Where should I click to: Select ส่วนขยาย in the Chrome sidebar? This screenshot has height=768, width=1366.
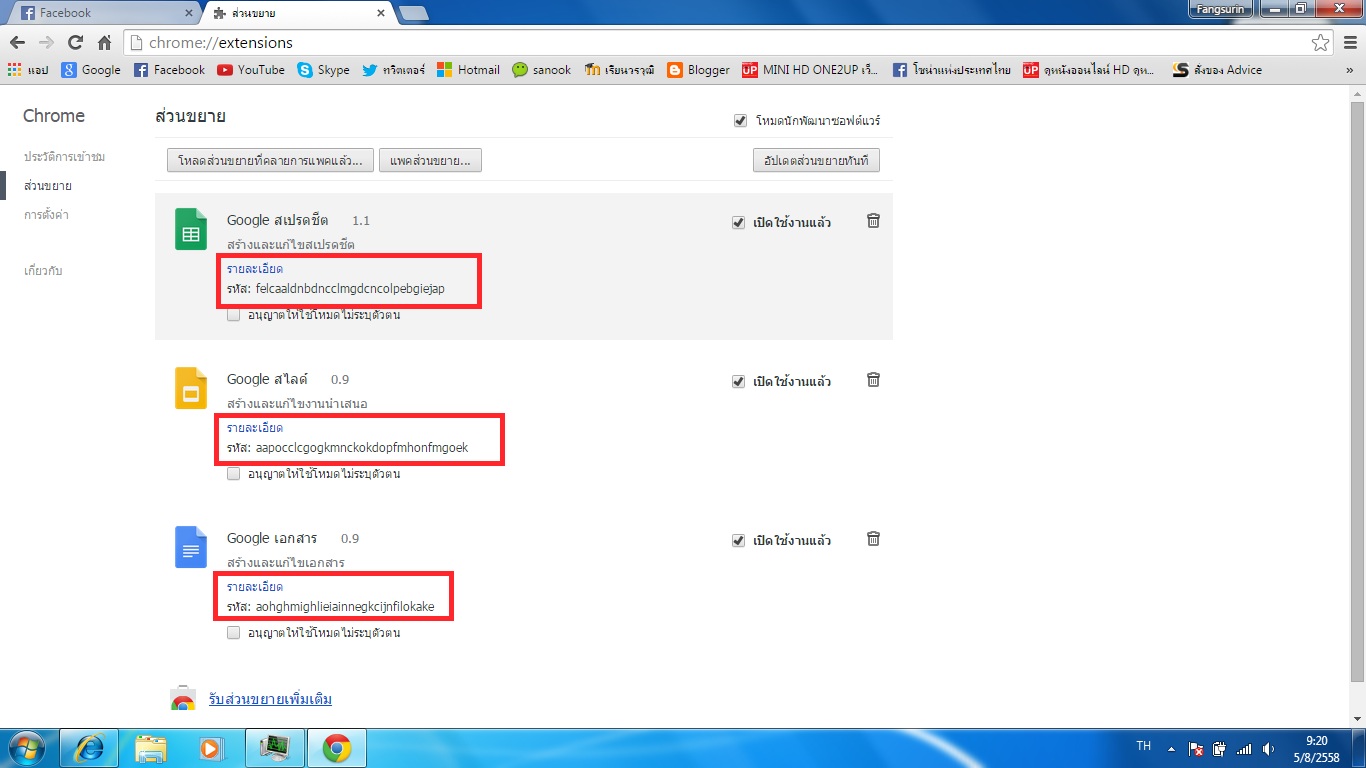[48, 186]
